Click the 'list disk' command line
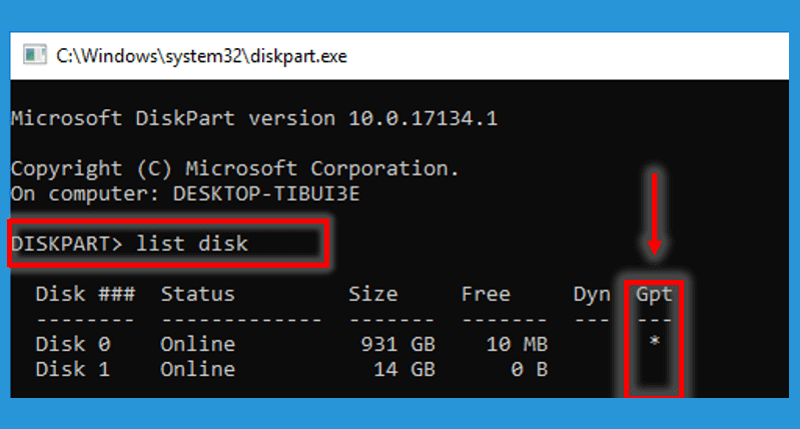800x429 pixels. click(130, 244)
